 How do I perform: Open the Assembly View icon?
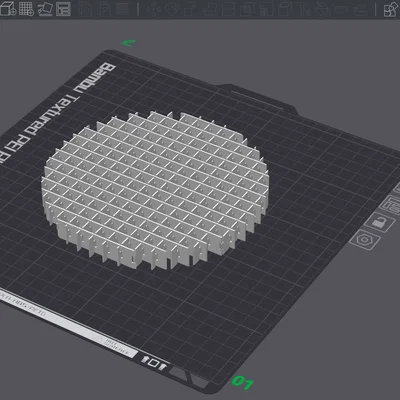391,9
